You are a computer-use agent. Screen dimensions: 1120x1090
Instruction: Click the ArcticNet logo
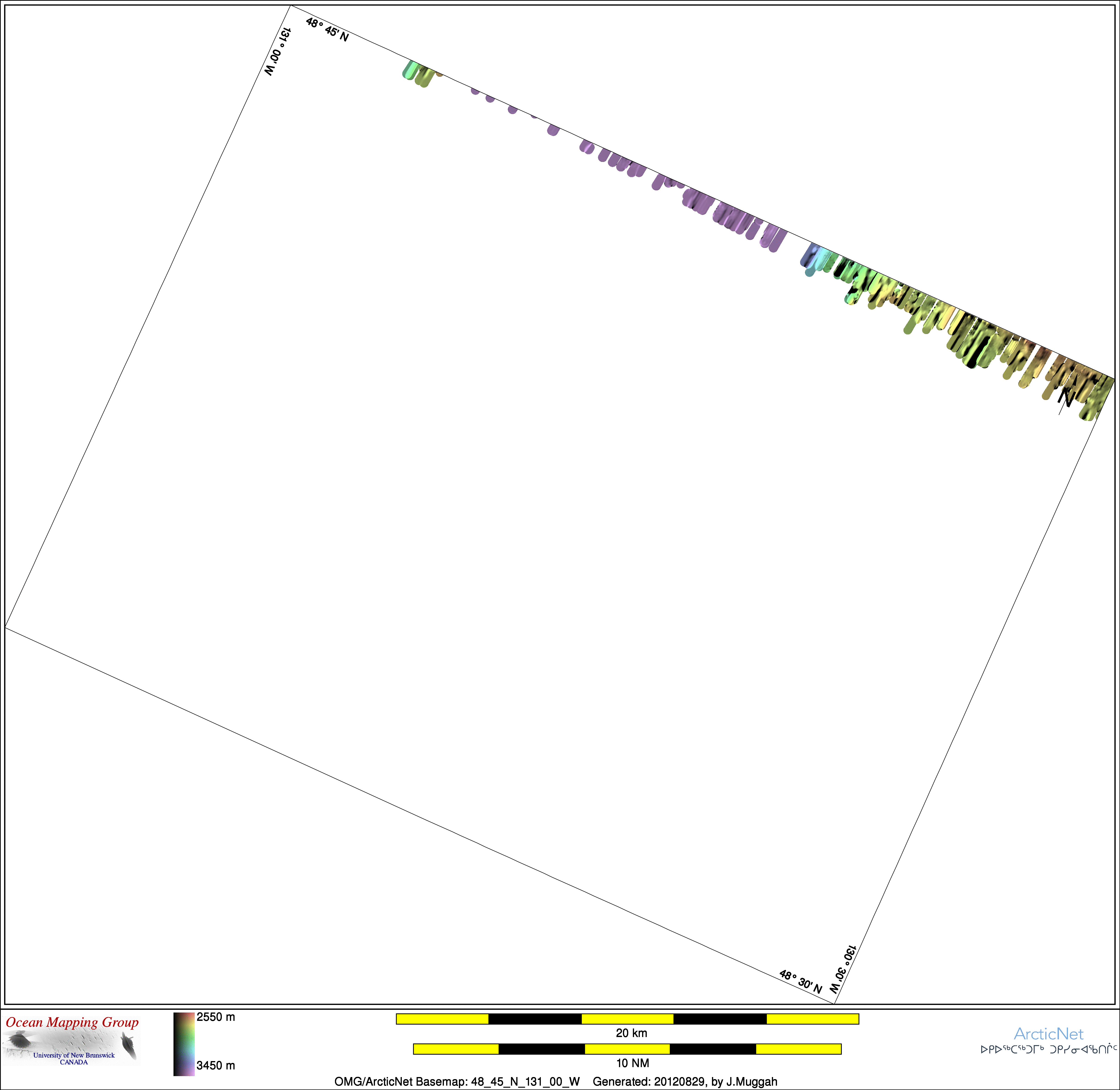[x=1049, y=1034]
